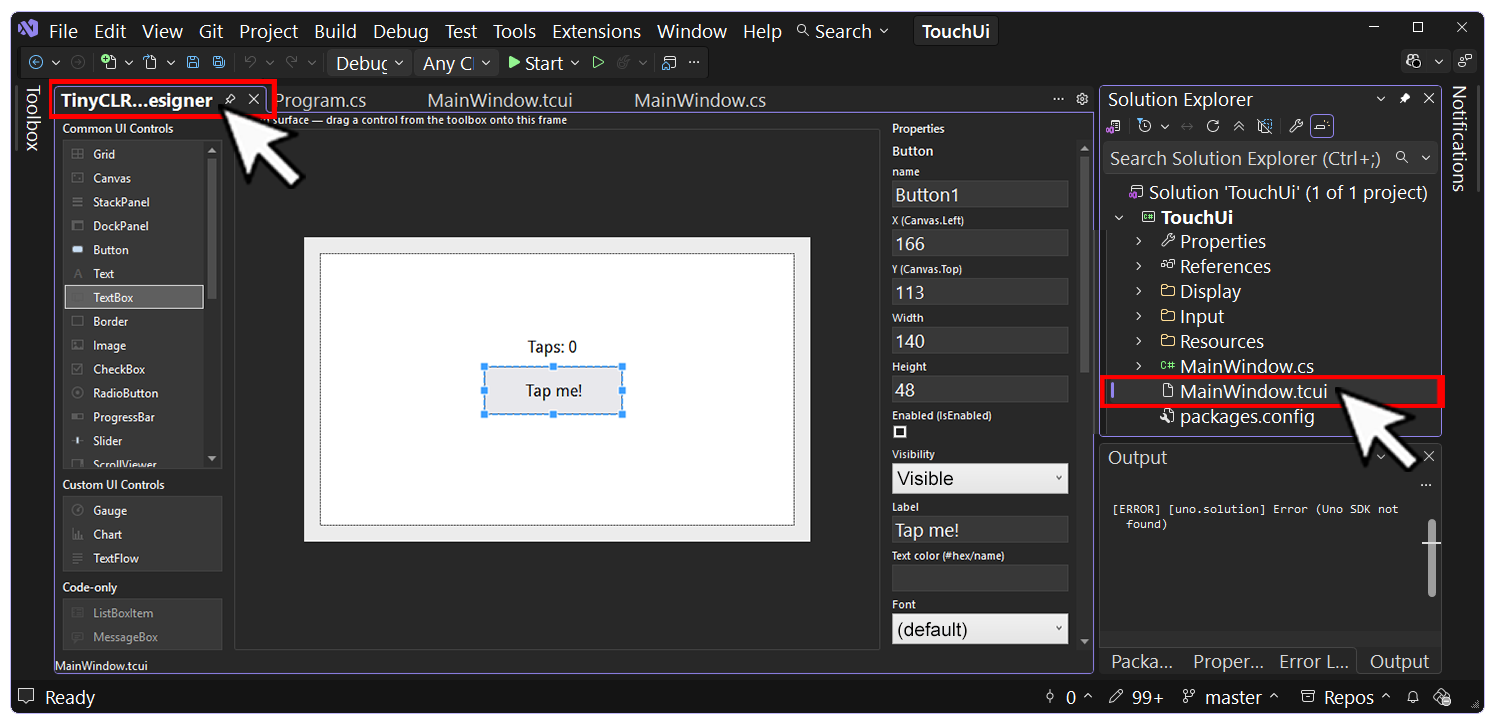Screen dimensions: 1492x719
Task: Open the Debug configuration dropdown
Action: click(x=368, y=63)
